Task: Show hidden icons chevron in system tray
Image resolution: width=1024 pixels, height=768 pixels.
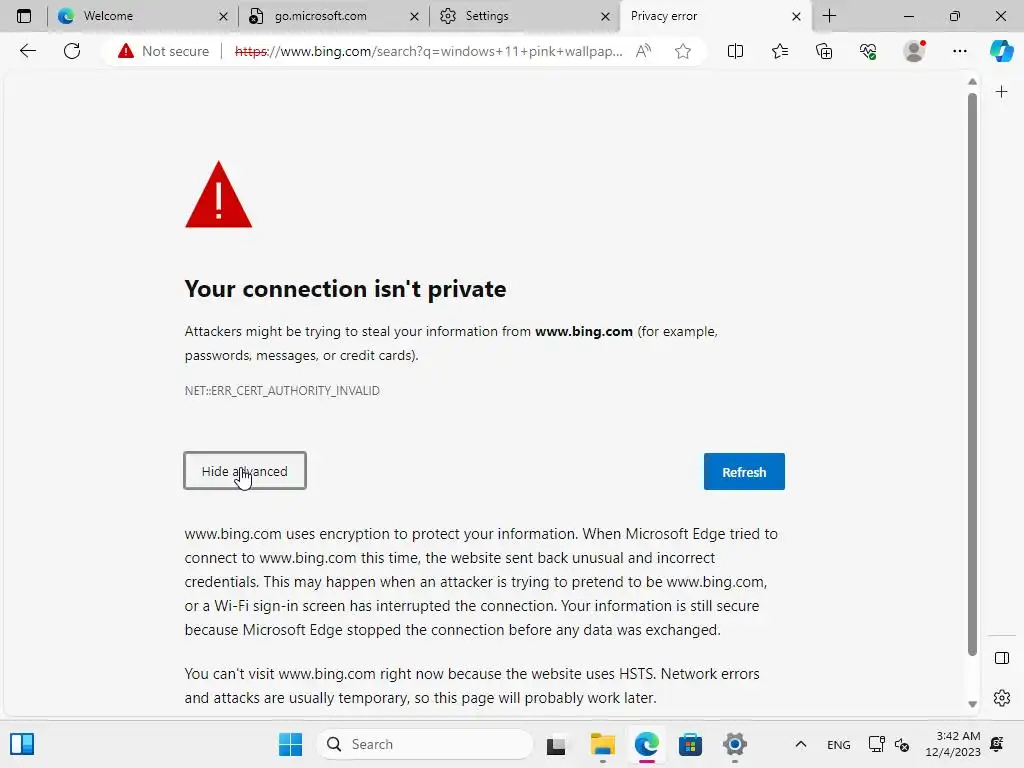Action: click(800, 744)
